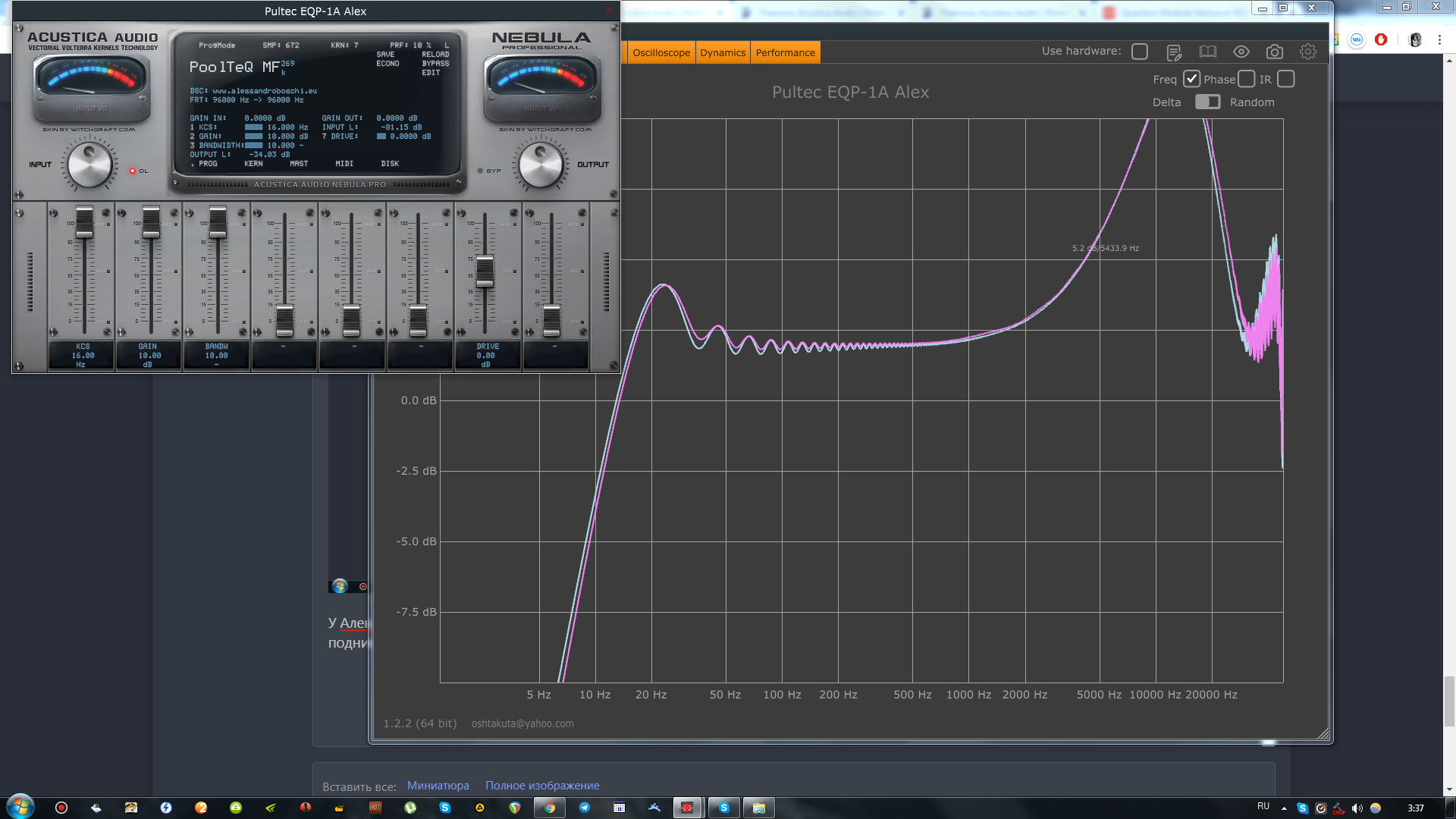Click BYPASS on the Nebula display

point(435,64)
